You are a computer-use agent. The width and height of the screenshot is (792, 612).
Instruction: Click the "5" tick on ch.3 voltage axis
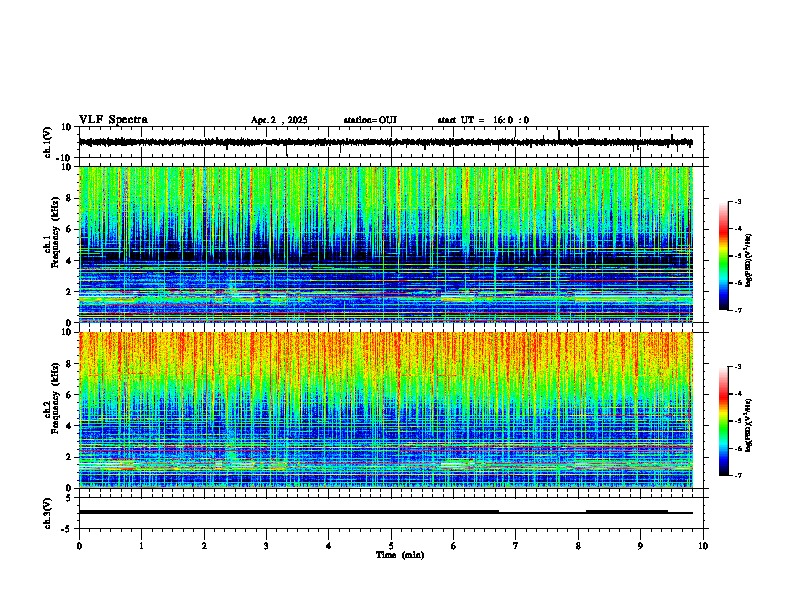(69, 498)
